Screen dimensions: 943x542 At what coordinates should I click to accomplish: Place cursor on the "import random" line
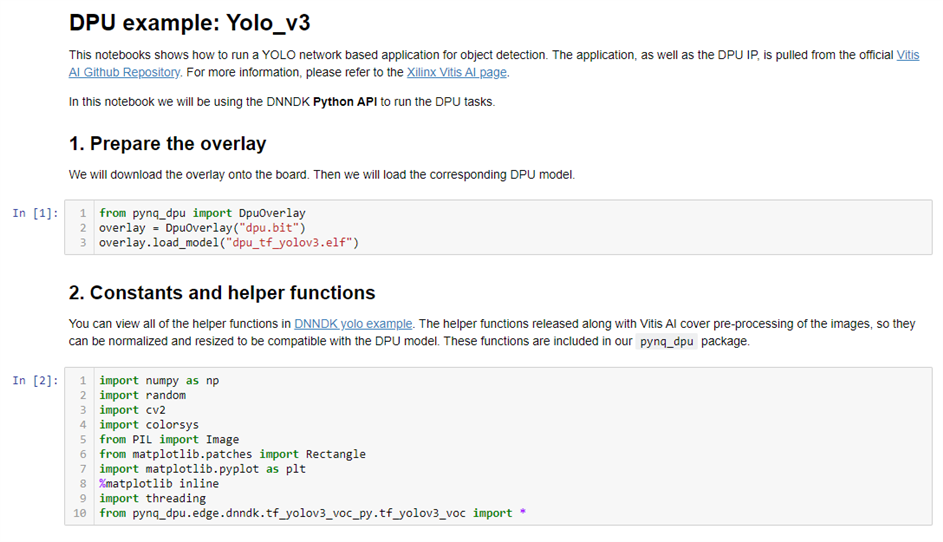point(142,395)
